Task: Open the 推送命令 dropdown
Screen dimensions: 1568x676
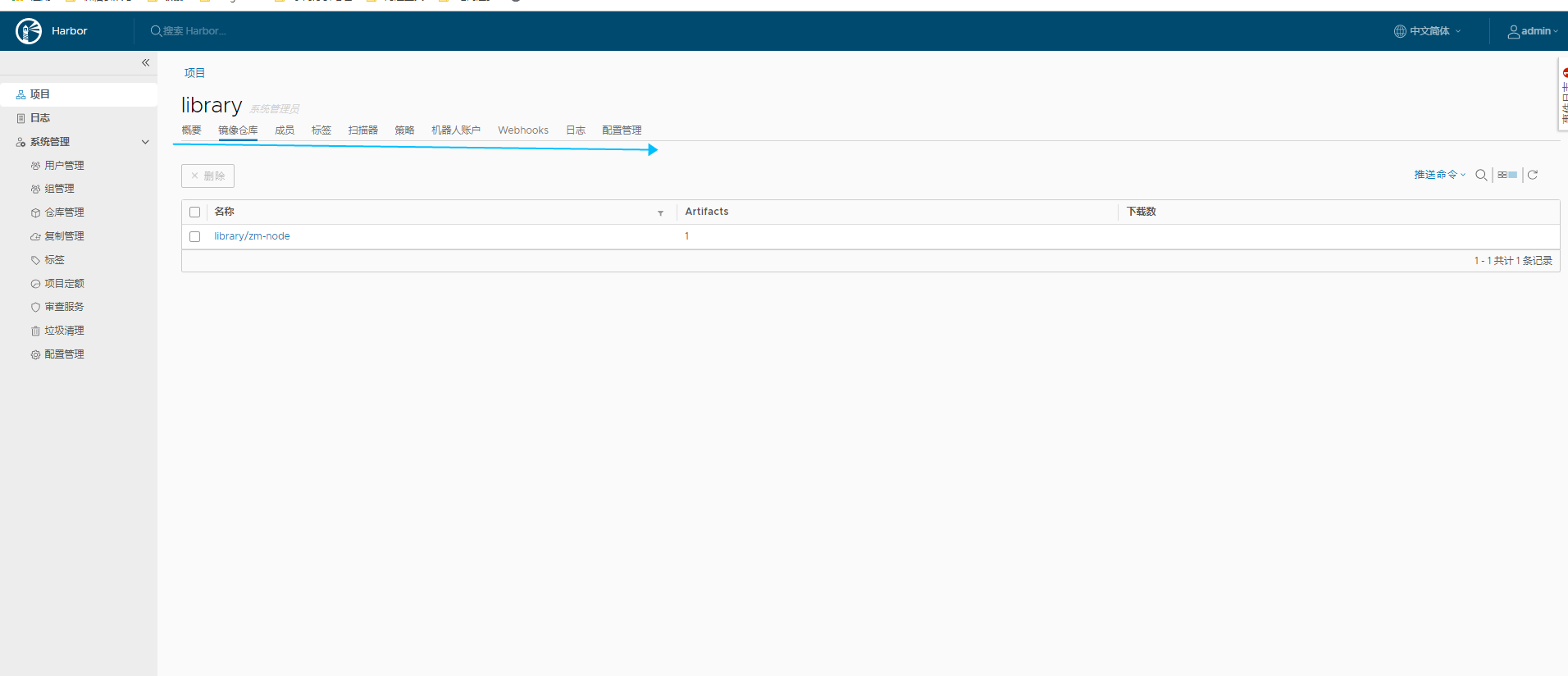Action: tap(1439, 175)
